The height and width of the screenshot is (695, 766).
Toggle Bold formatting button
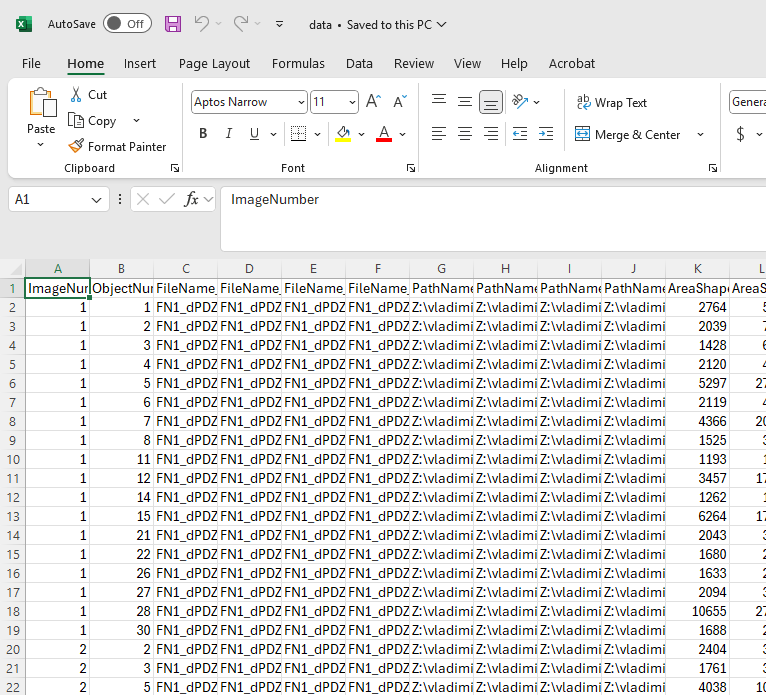[203, 134]
